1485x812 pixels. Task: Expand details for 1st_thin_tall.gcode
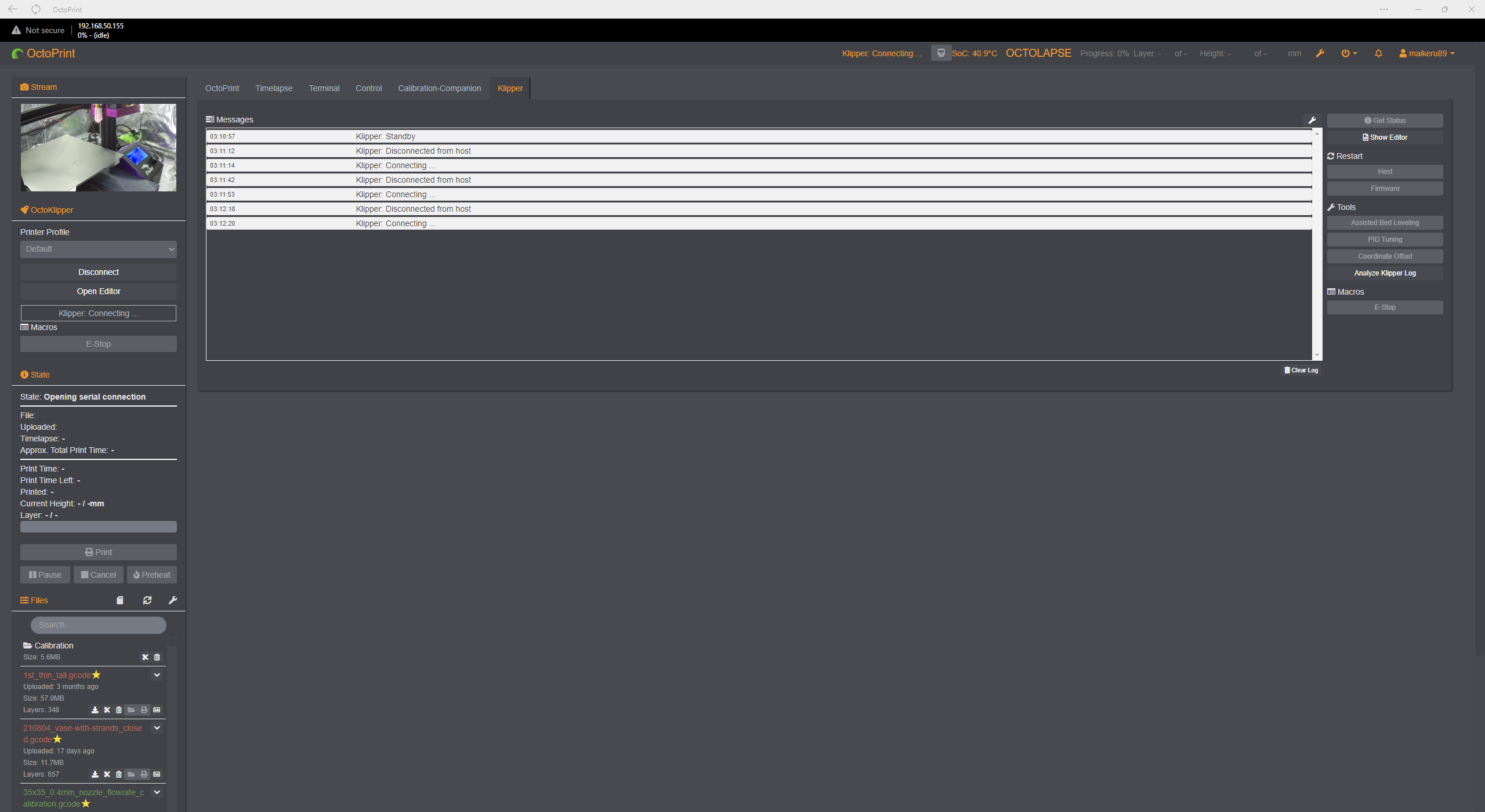pyautogui.click(x=157, y=675)
